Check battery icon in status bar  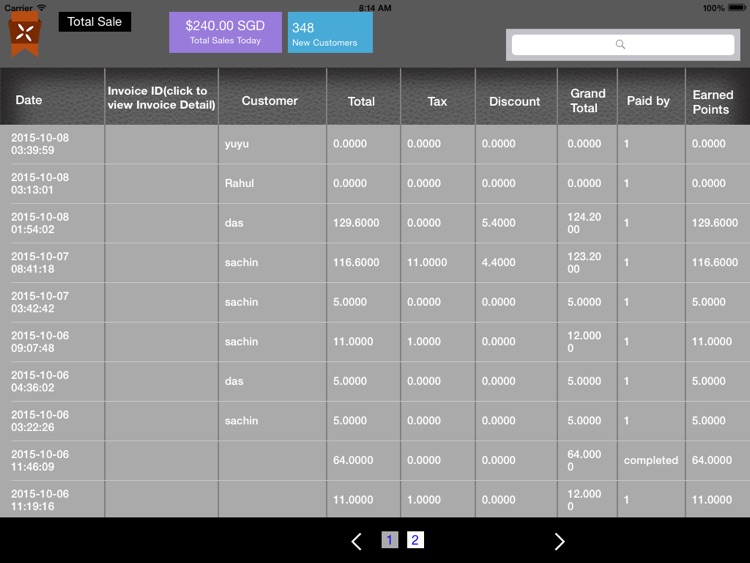(736, 8)
